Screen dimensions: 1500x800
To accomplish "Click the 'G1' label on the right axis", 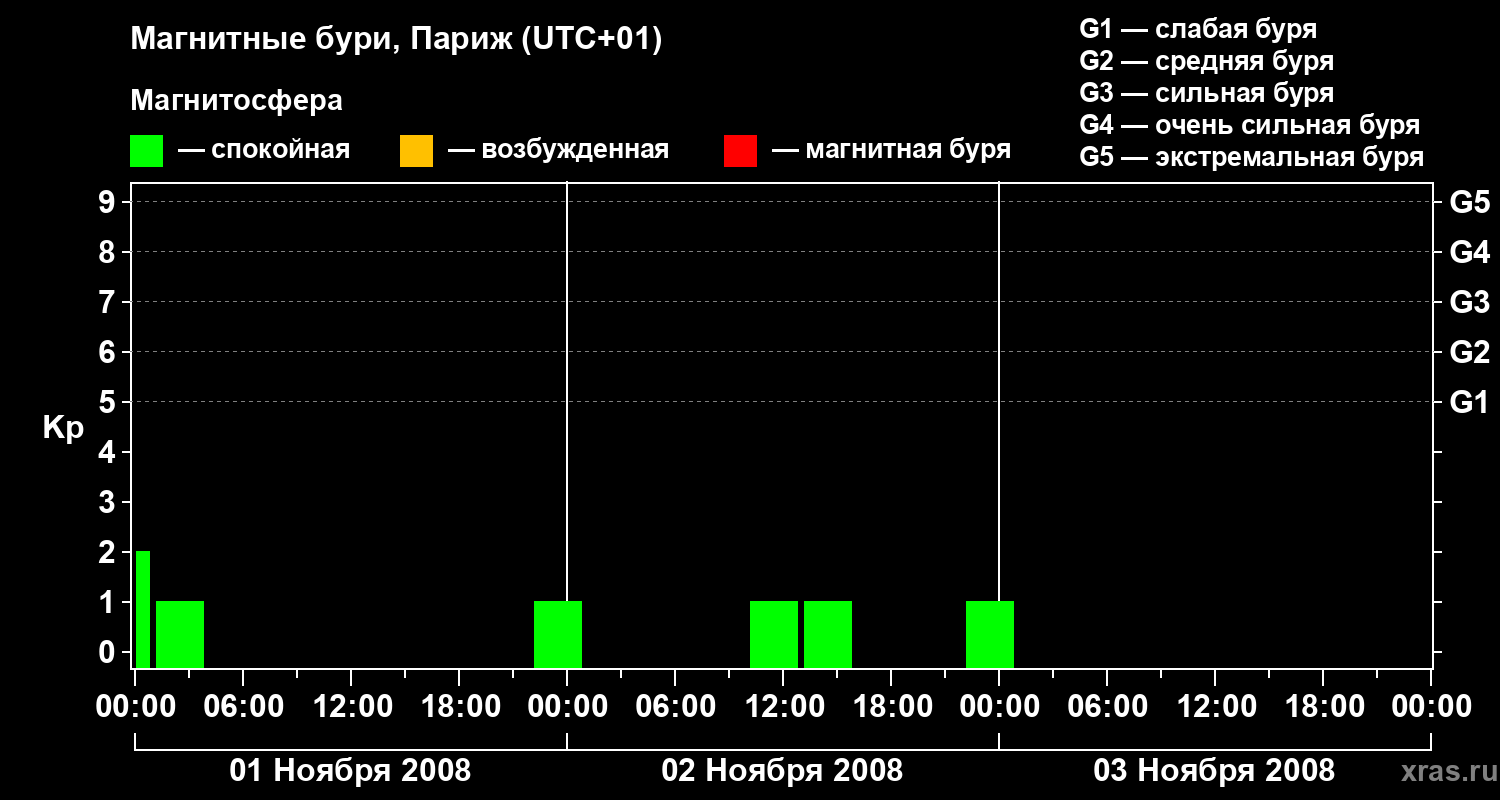I will pos(1470,402).
